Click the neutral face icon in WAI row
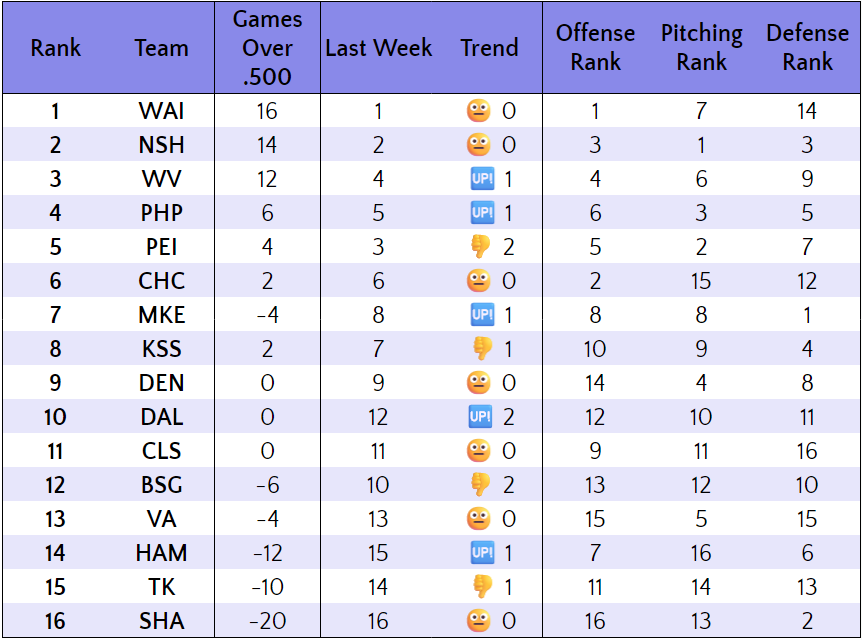 [x=479, y=111]
